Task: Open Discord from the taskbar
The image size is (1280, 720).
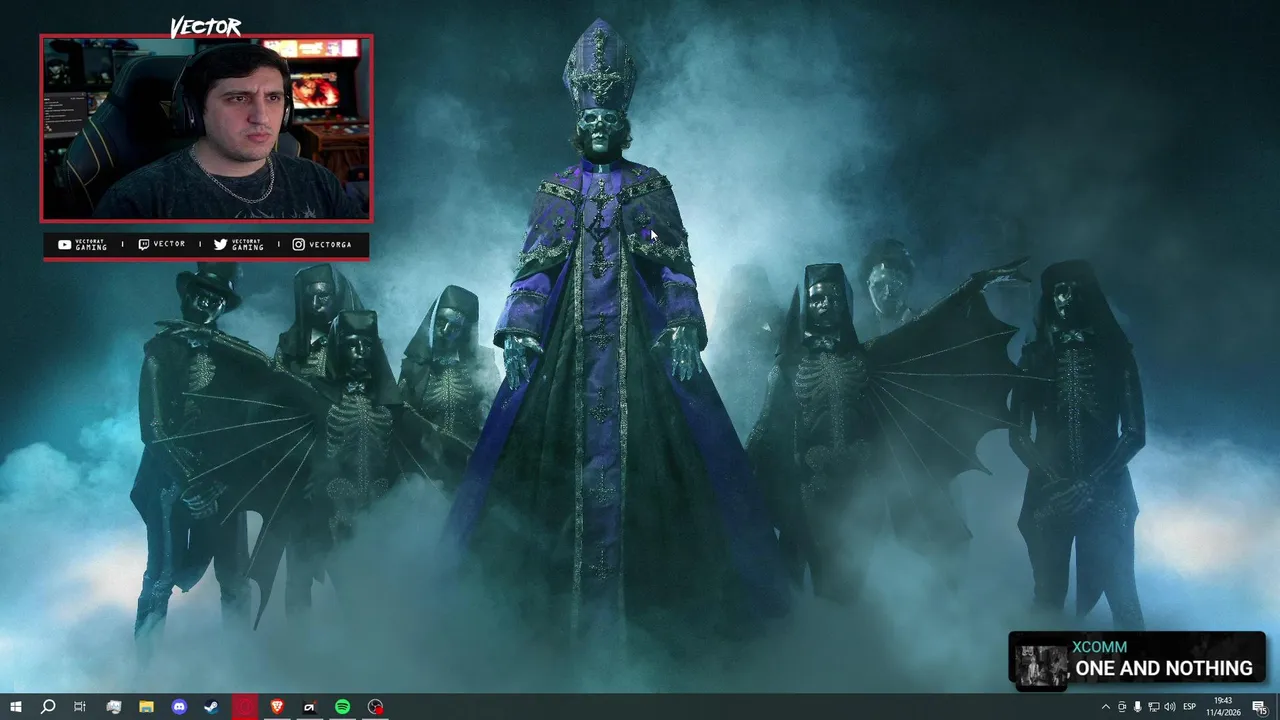Action: 179,707
